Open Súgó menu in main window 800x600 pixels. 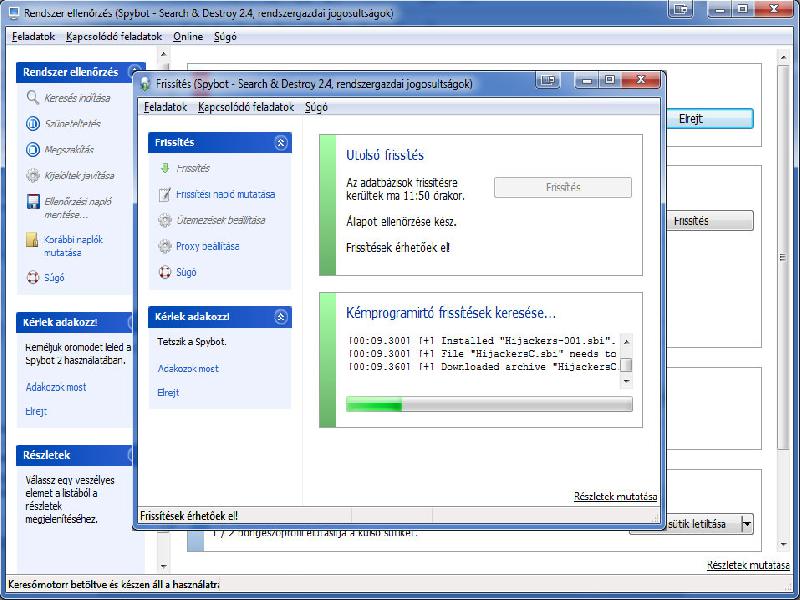[225, 37]
